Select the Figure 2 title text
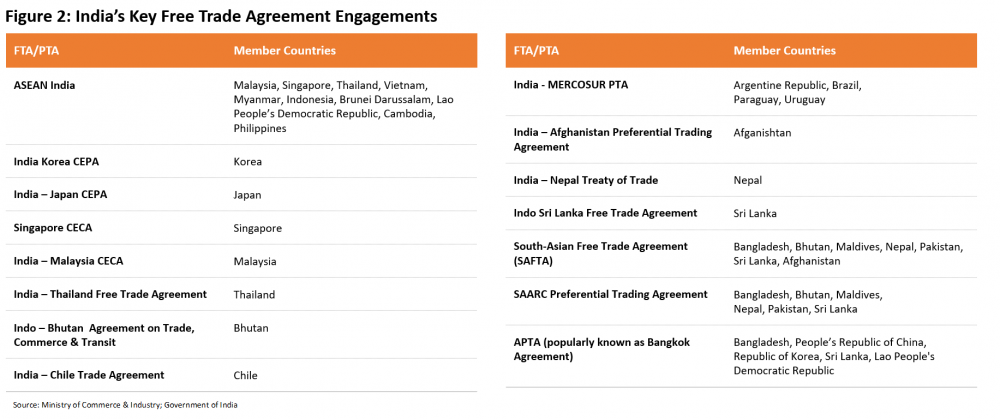This screenshot has width=1000, height=419. coord(221,16)
